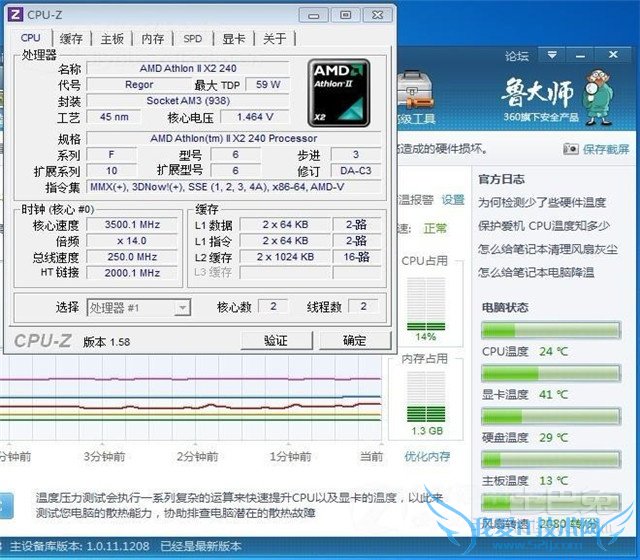Switch to the 缓存 tab

pyautogui.click(x=71, y=39)
